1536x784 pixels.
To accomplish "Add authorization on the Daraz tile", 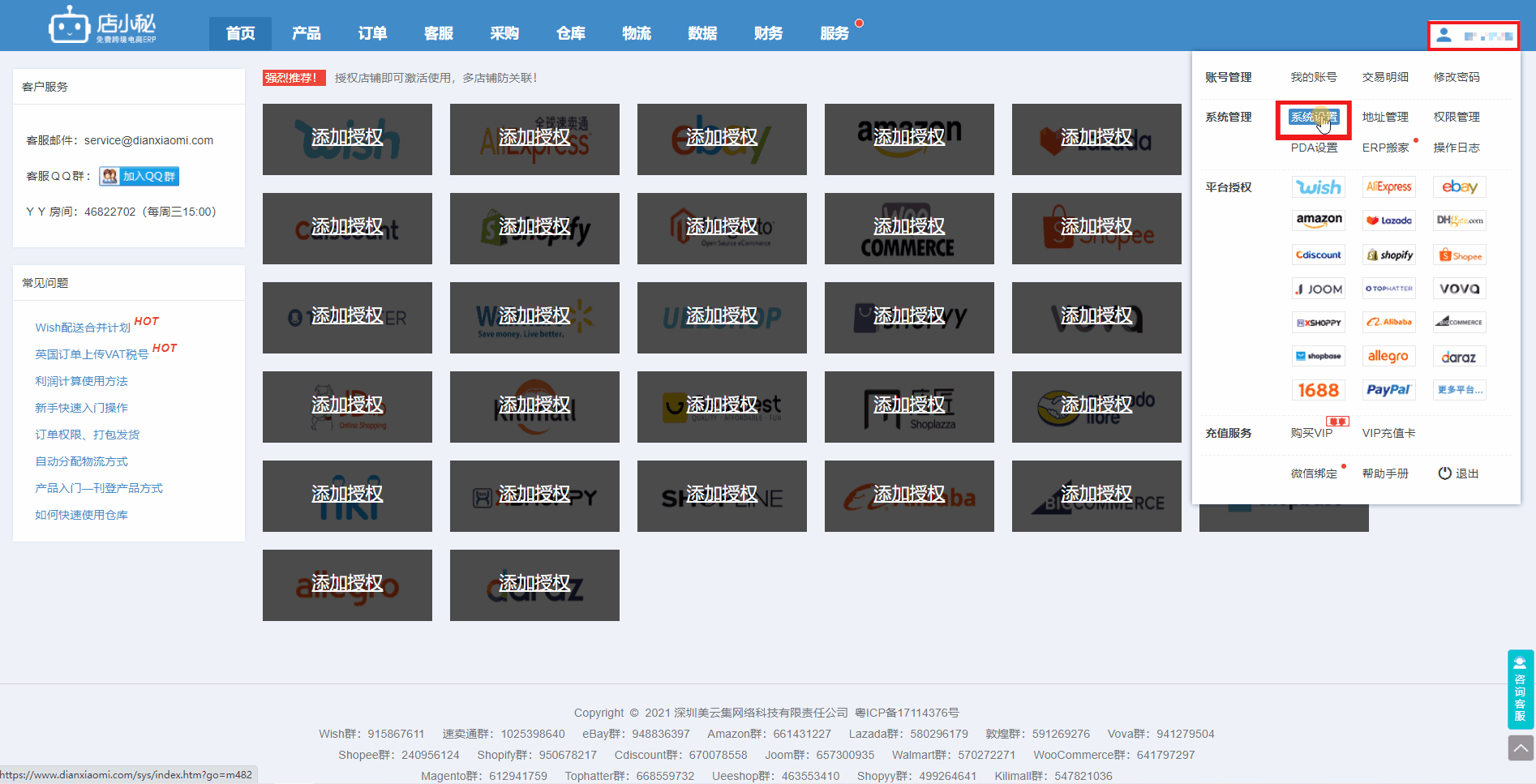I will (x=534, y=583).
